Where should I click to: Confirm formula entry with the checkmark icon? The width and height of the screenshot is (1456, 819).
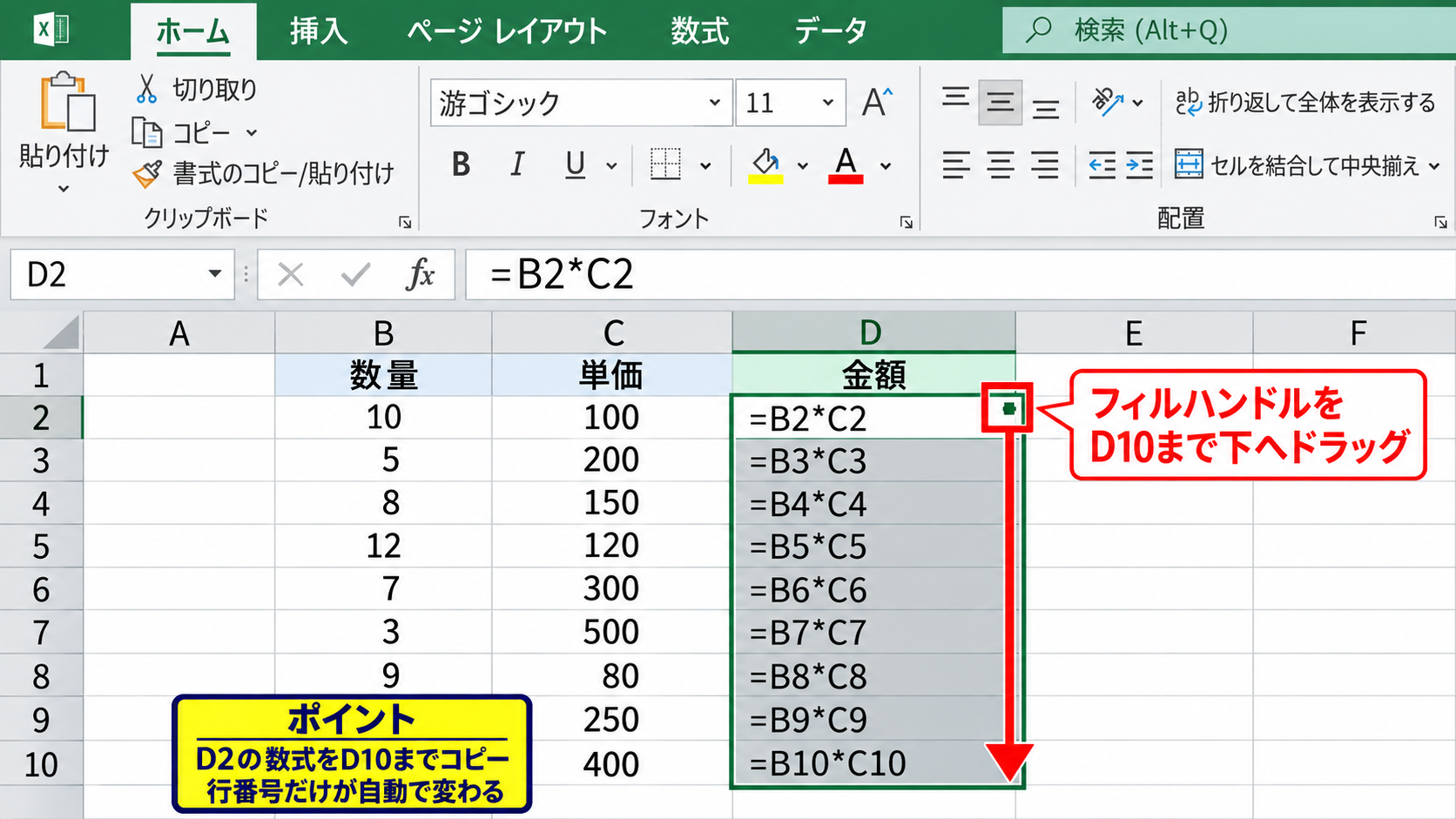click(355, 275)
